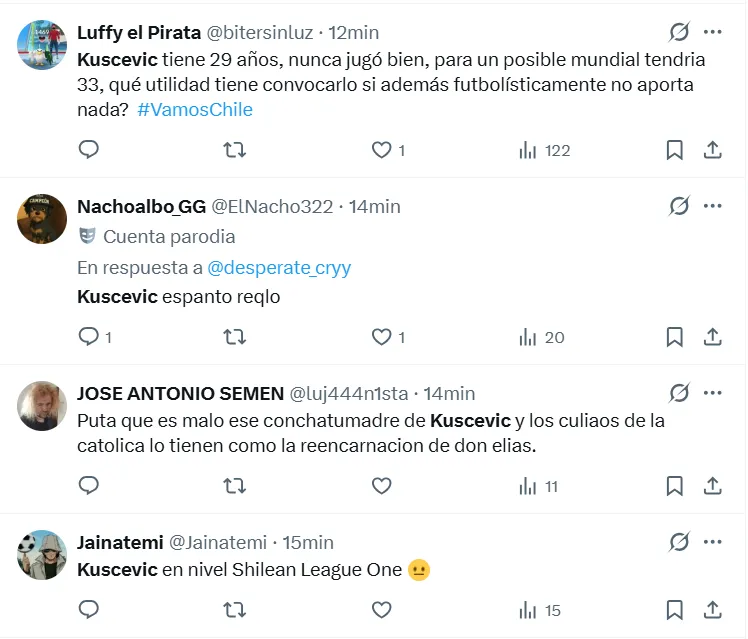Like Luffy el Pirata's tweet
The image size is (748, 639).
pyautogui.click(x=381, y=150)
